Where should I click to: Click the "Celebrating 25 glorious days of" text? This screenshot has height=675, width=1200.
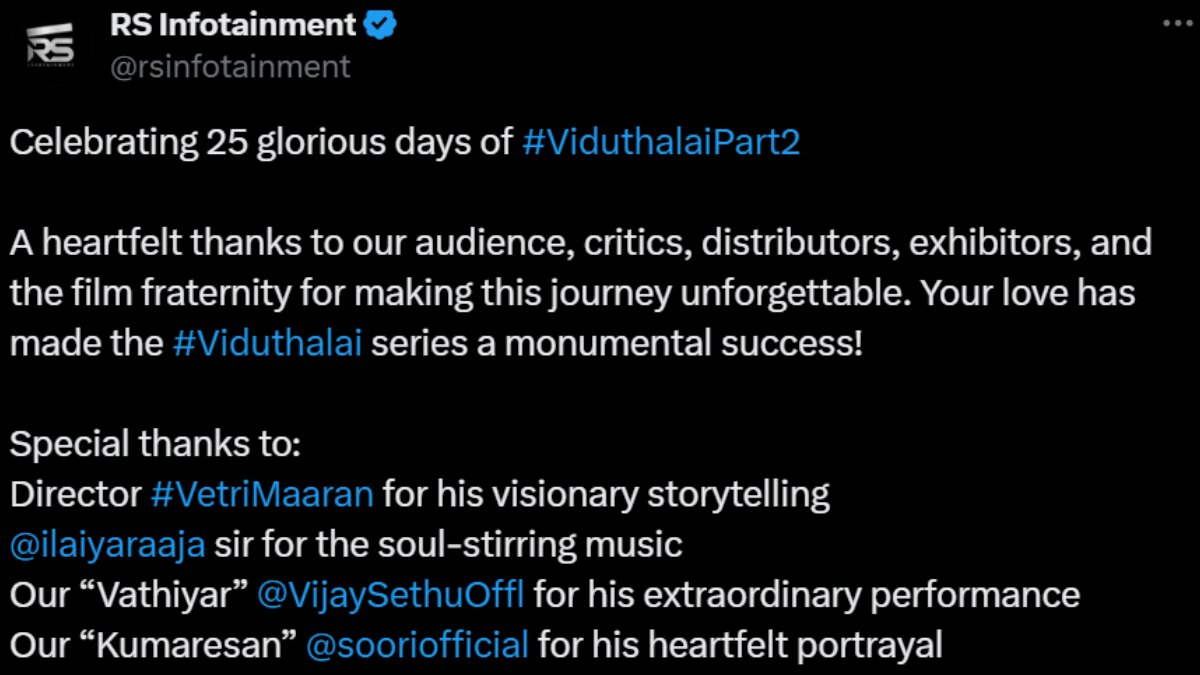pos(261,142)
